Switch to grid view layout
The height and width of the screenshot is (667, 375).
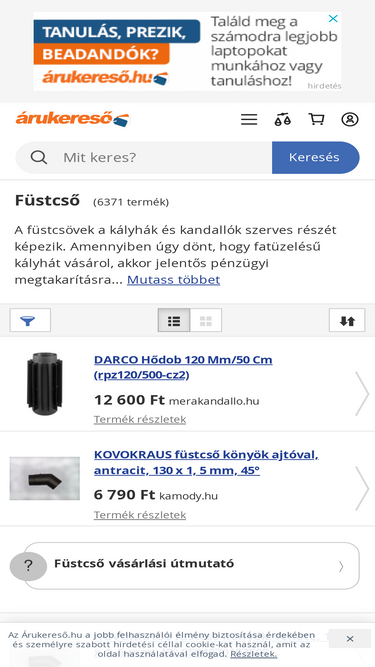[206, 320]
